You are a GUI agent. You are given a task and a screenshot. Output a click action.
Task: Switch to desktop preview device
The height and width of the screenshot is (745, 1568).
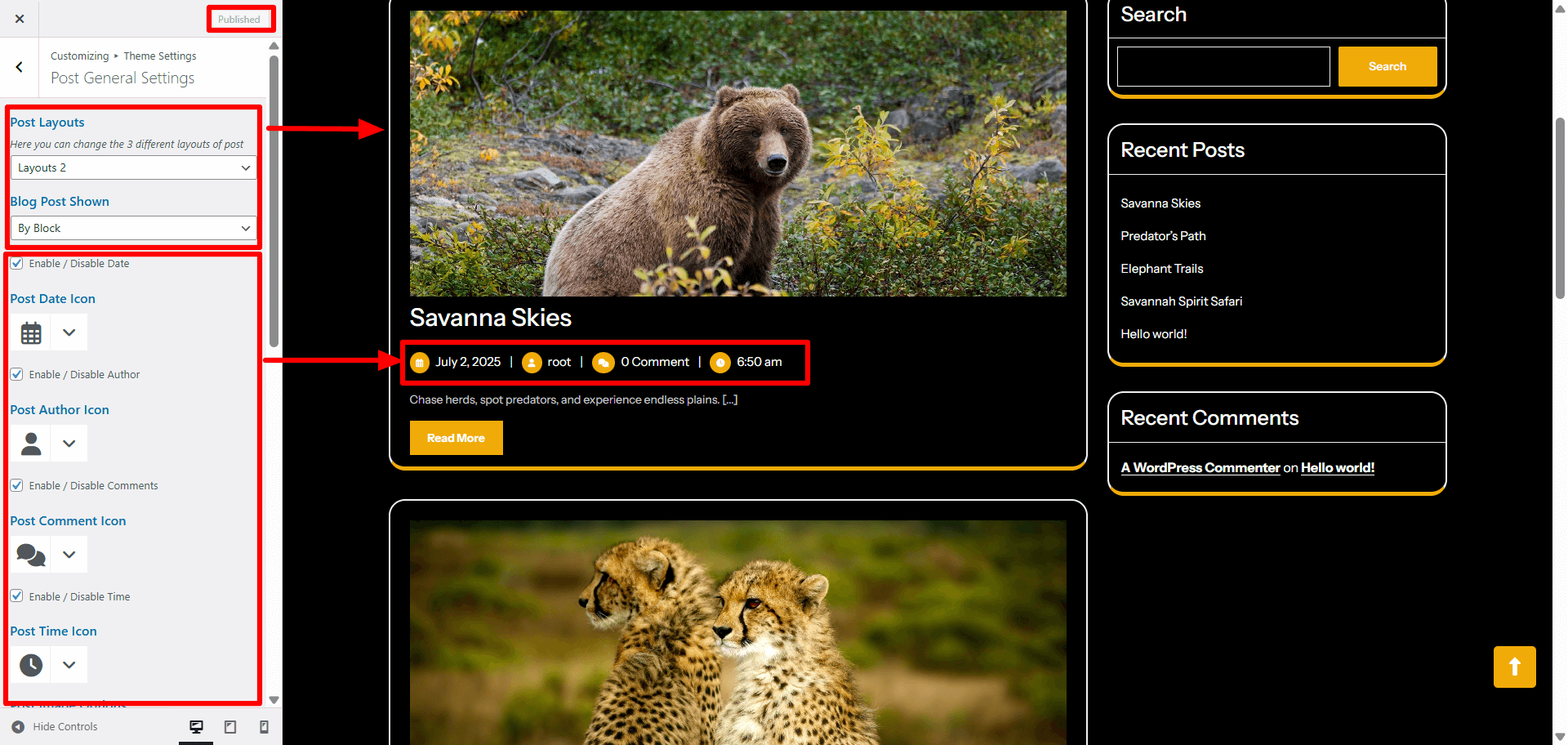click(x=196, y=726)
